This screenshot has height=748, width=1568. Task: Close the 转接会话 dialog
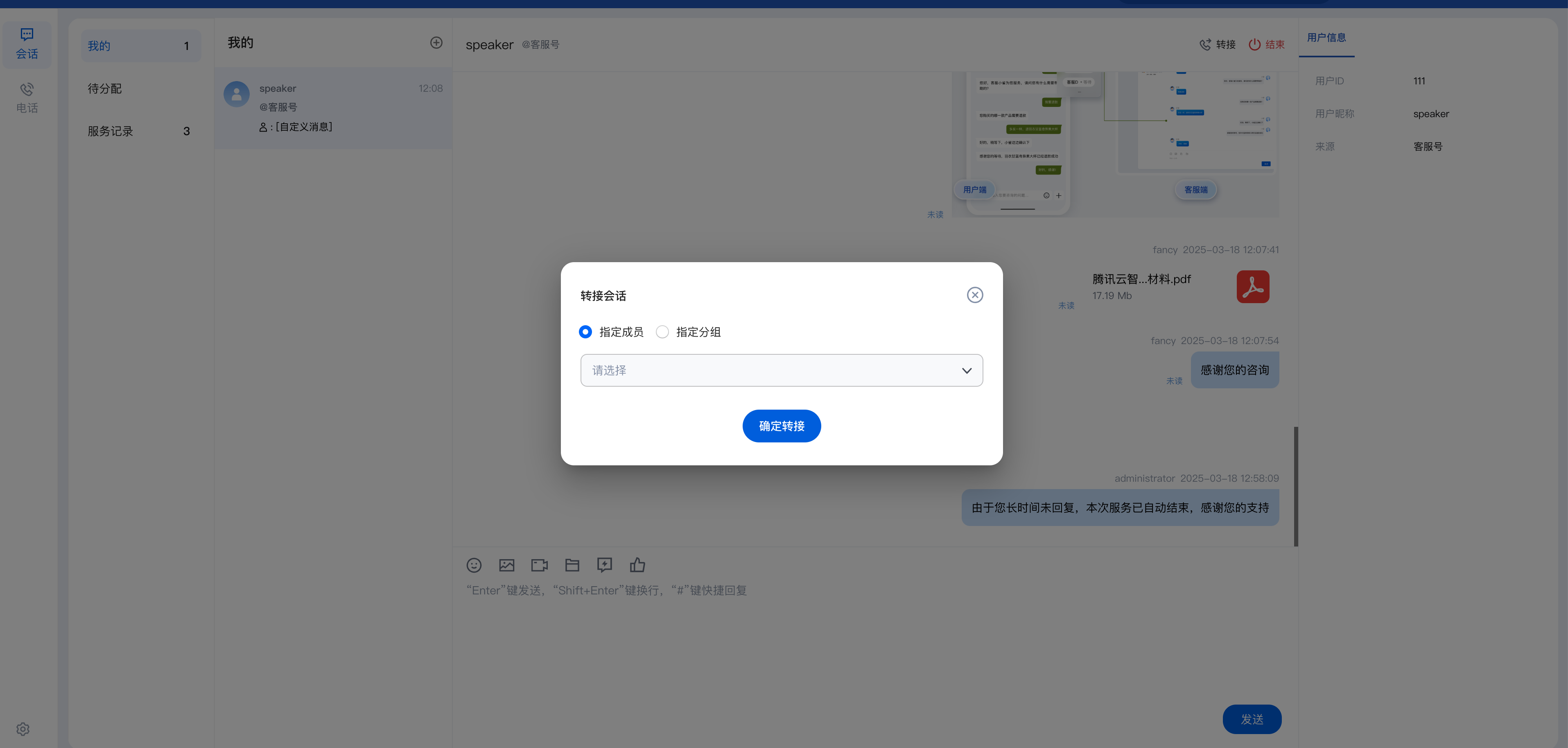pos(974,295)
